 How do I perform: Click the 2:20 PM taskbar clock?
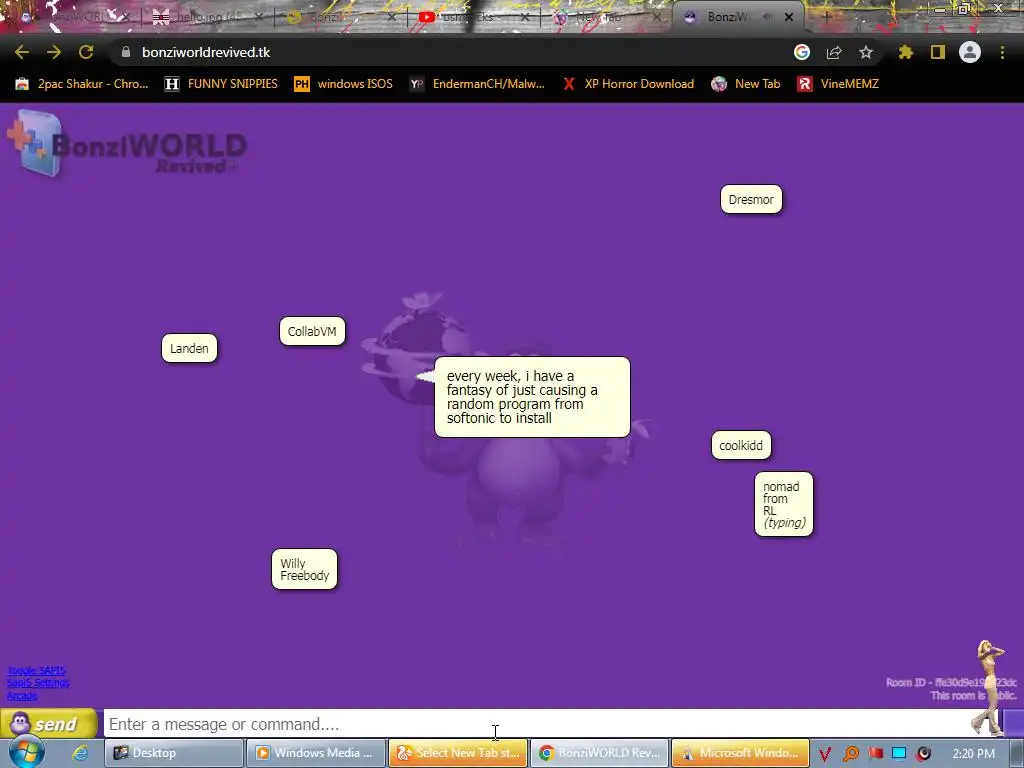coord(974,754)
